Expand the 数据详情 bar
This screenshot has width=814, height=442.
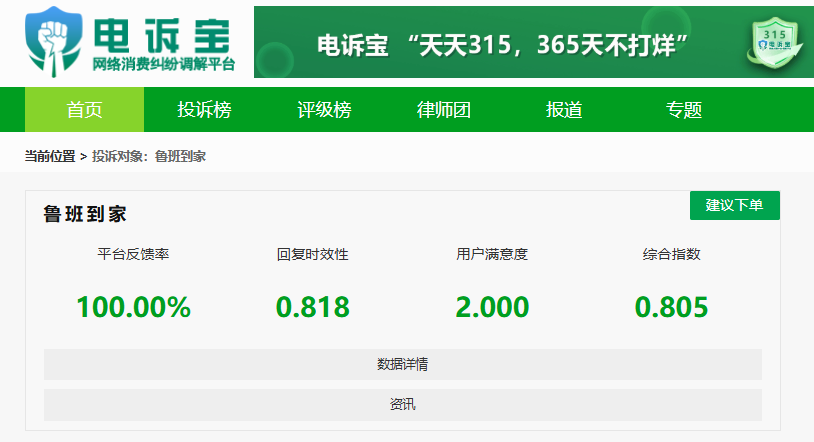coord(403,364)
